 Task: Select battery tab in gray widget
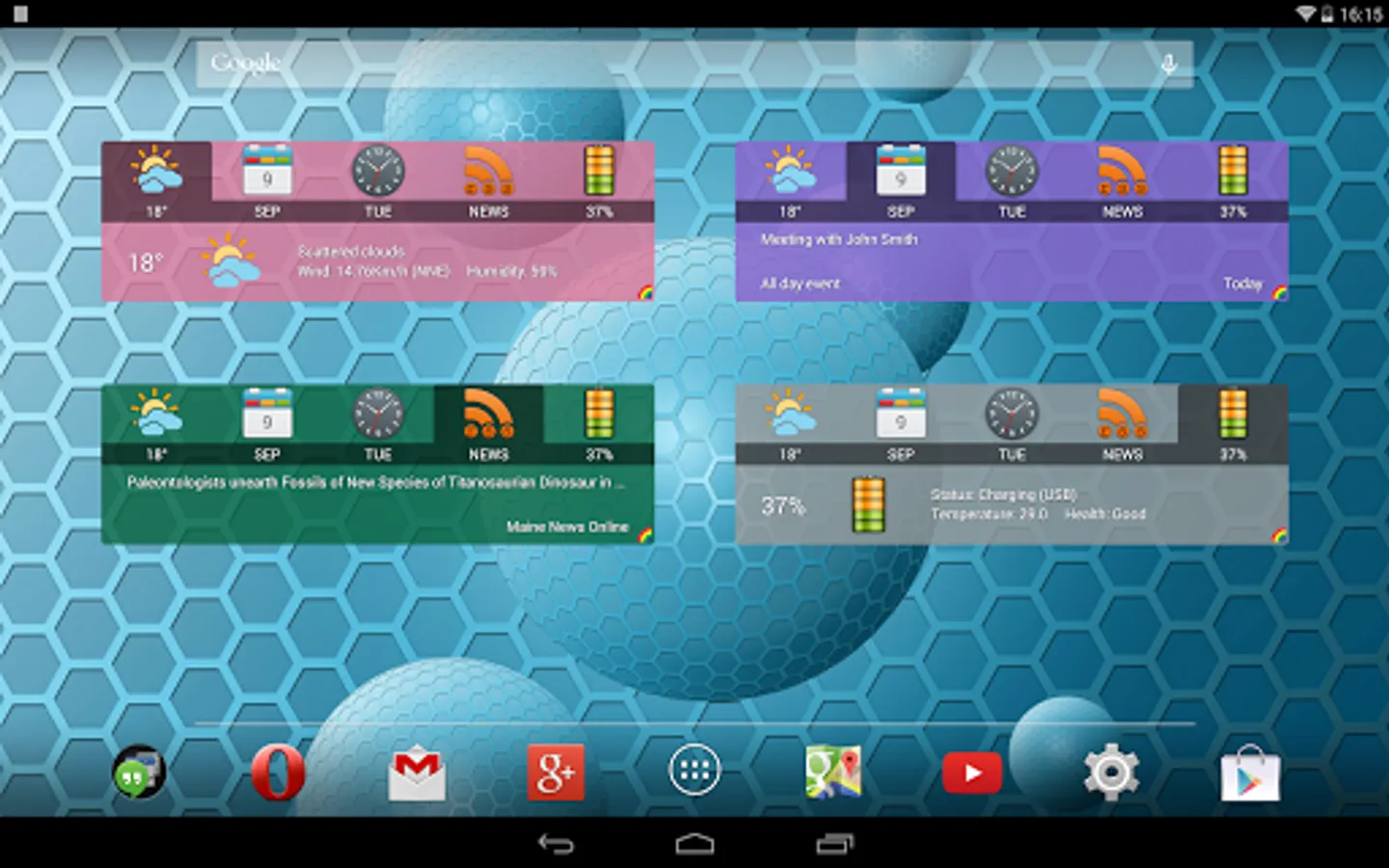[x=1233, y=424]
